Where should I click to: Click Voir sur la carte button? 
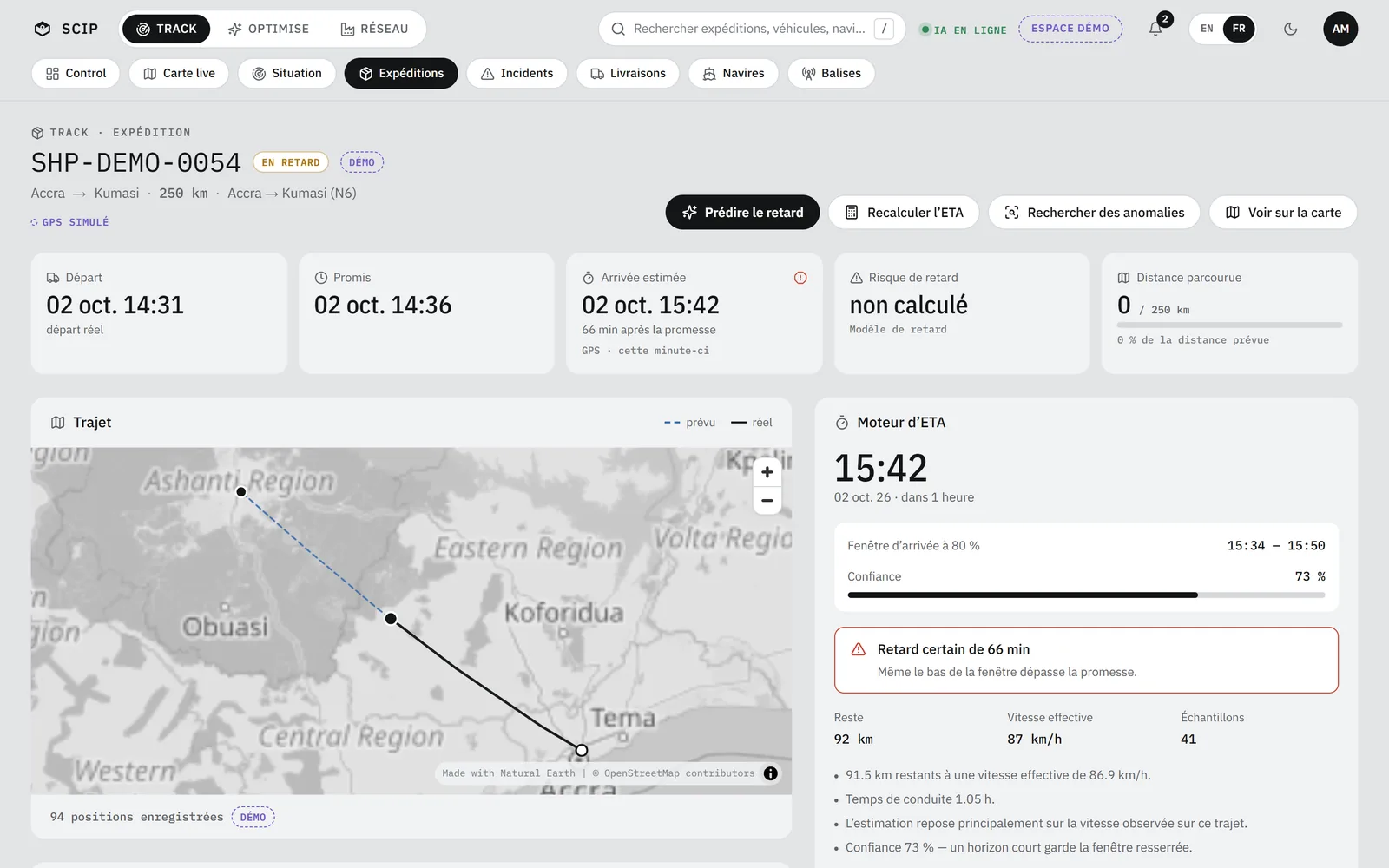pyautogui.click(x=1283, y=212)
